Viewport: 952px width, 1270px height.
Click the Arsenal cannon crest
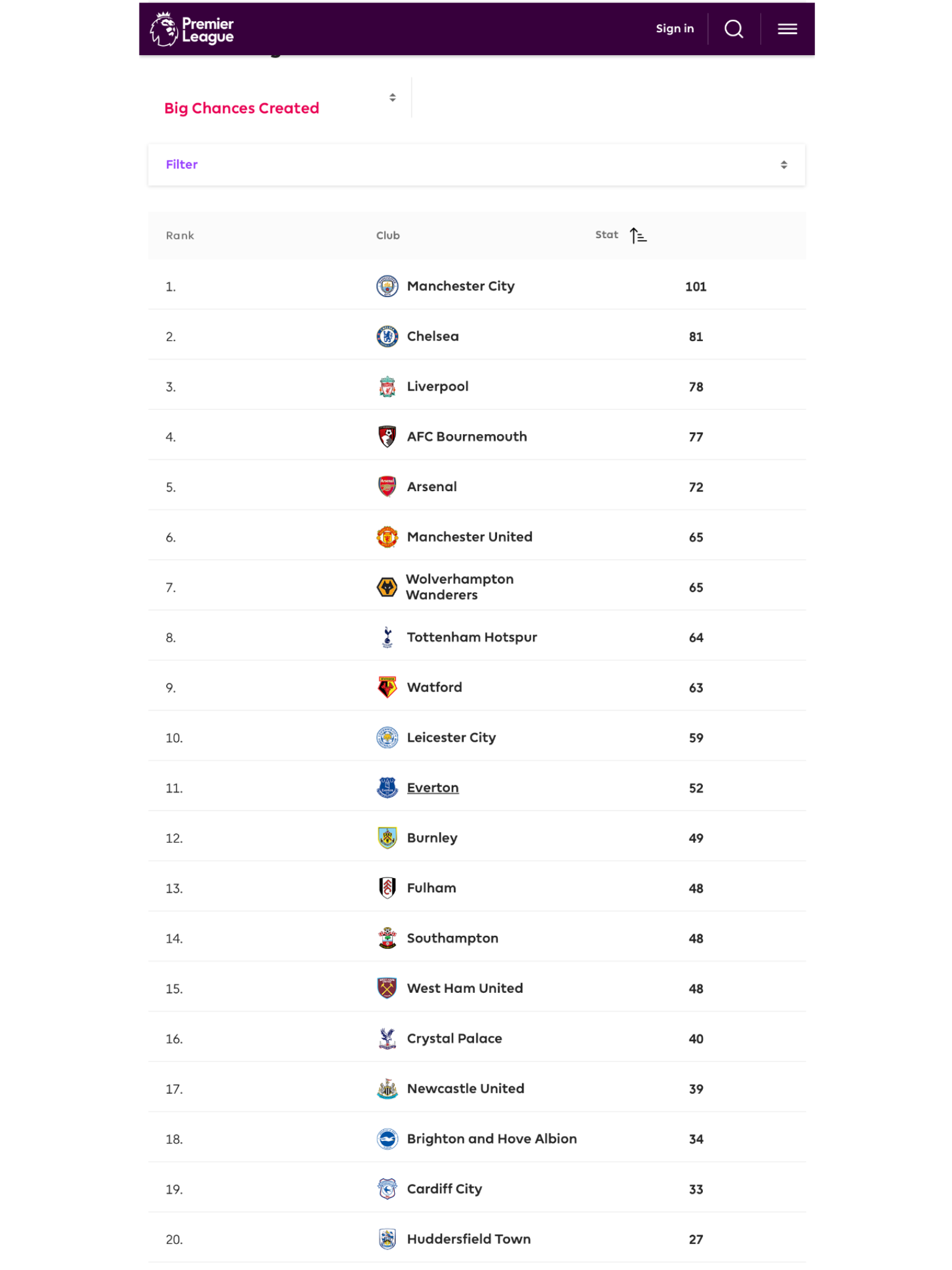(x=387, y=487)
